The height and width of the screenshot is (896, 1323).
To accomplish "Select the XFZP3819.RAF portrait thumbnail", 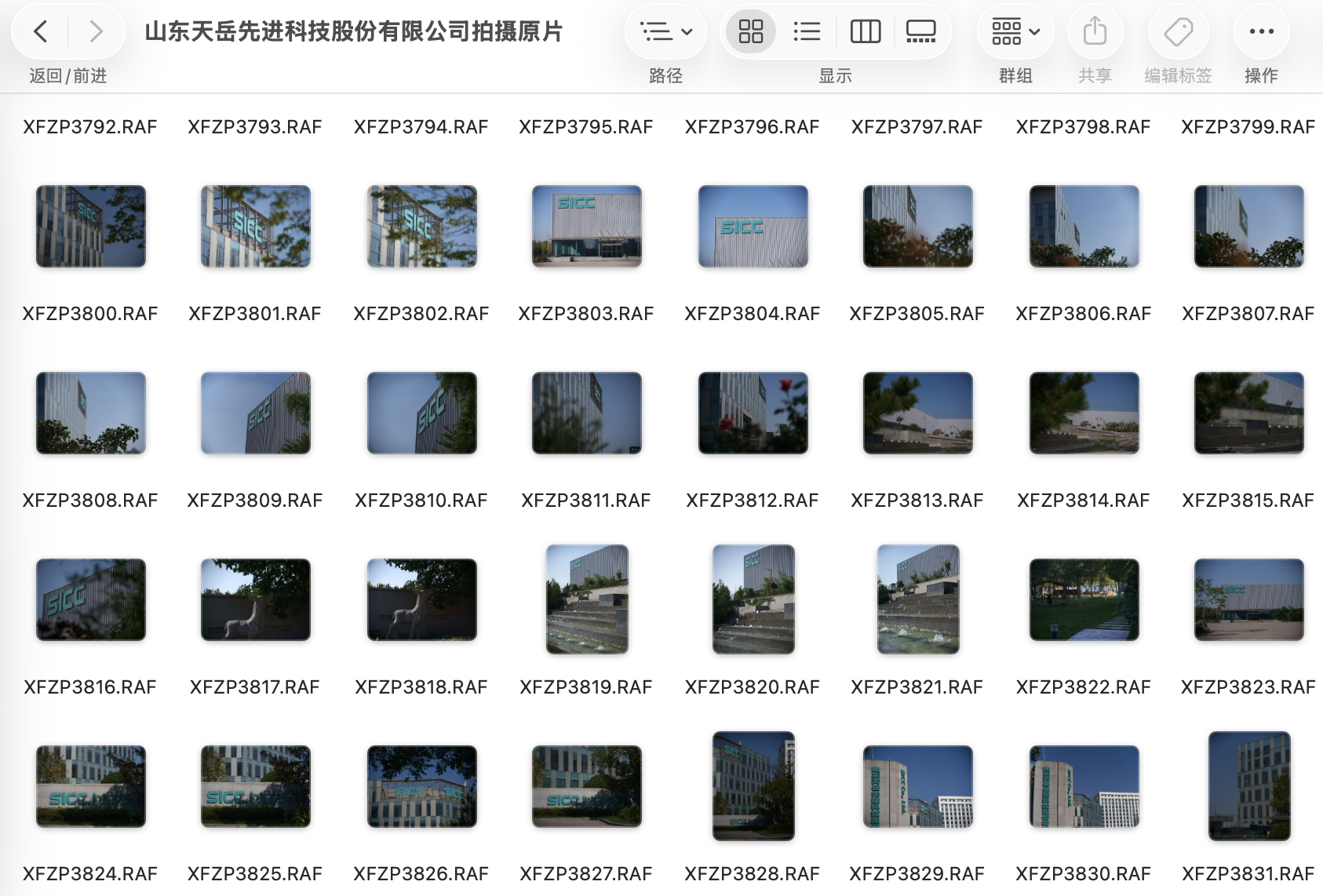I will point(587,599).
